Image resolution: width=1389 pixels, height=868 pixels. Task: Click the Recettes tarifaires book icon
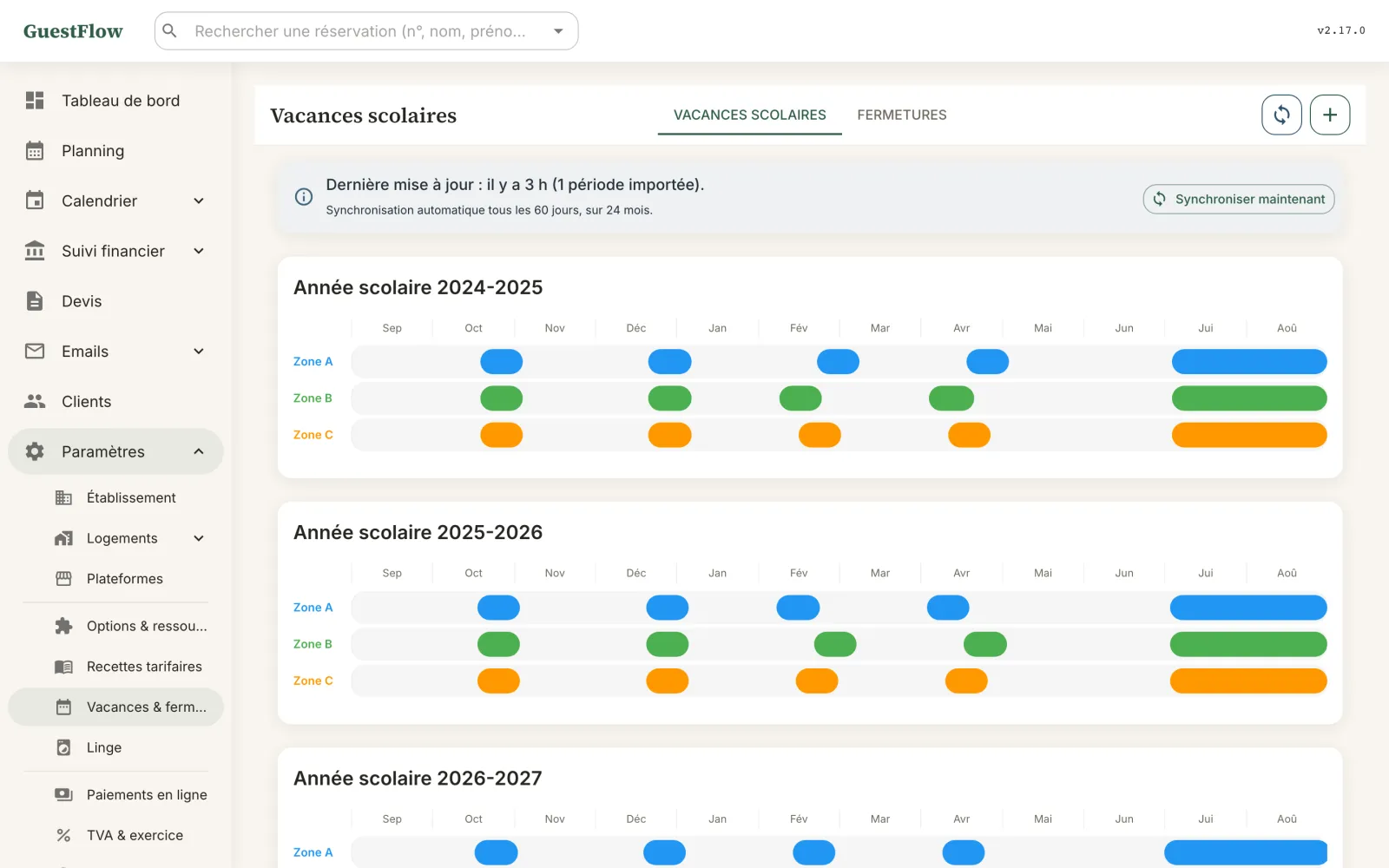63,667
